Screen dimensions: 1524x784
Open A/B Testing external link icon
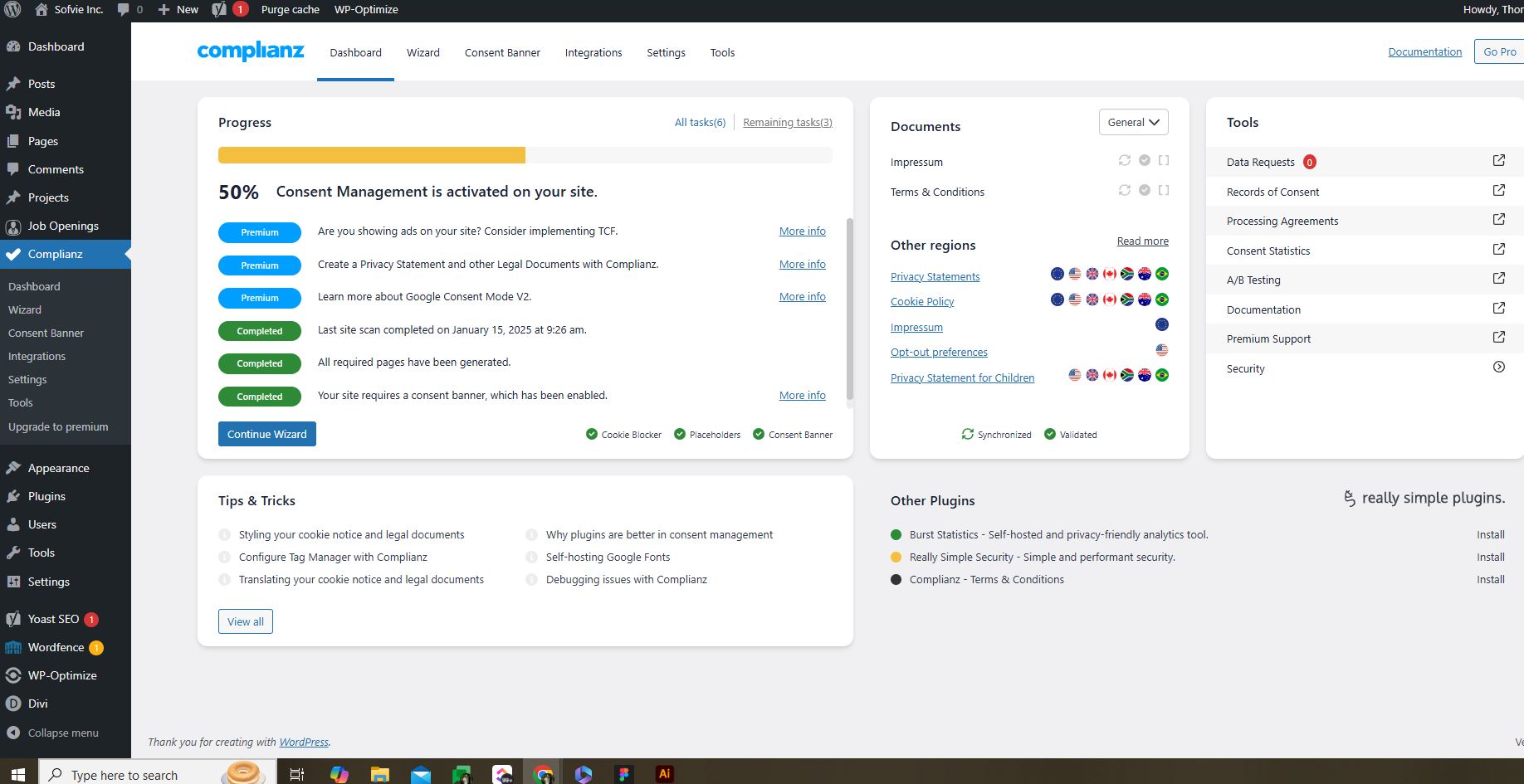click(1498, 279)
